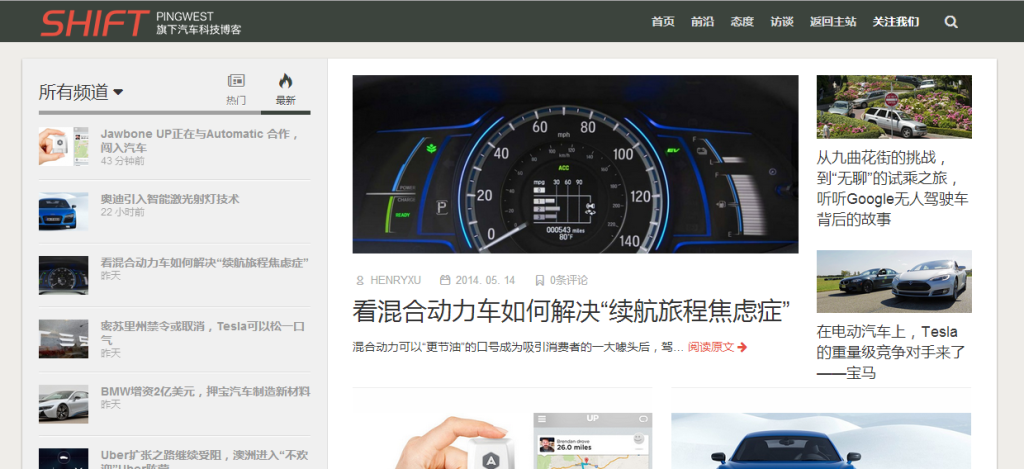Image resolution: width=1024 pixels, height=469 pixels.
Task: Click the large speedometer featured image
Action: coord(575,164)
